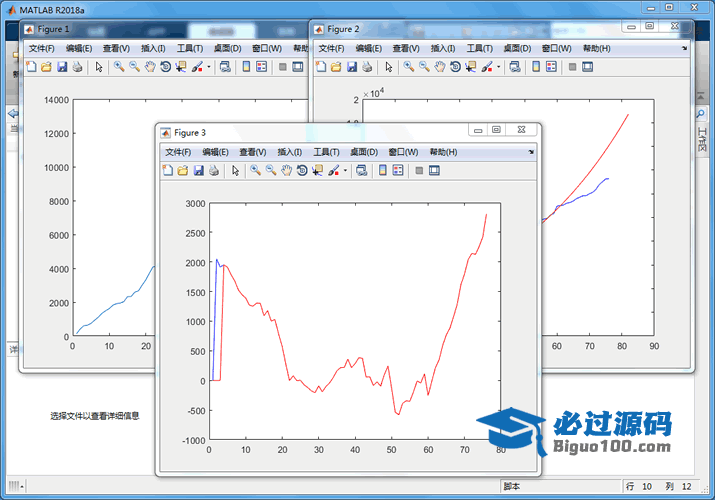
Task: Click the 脚本 status bar field
Action: point(561,486)
